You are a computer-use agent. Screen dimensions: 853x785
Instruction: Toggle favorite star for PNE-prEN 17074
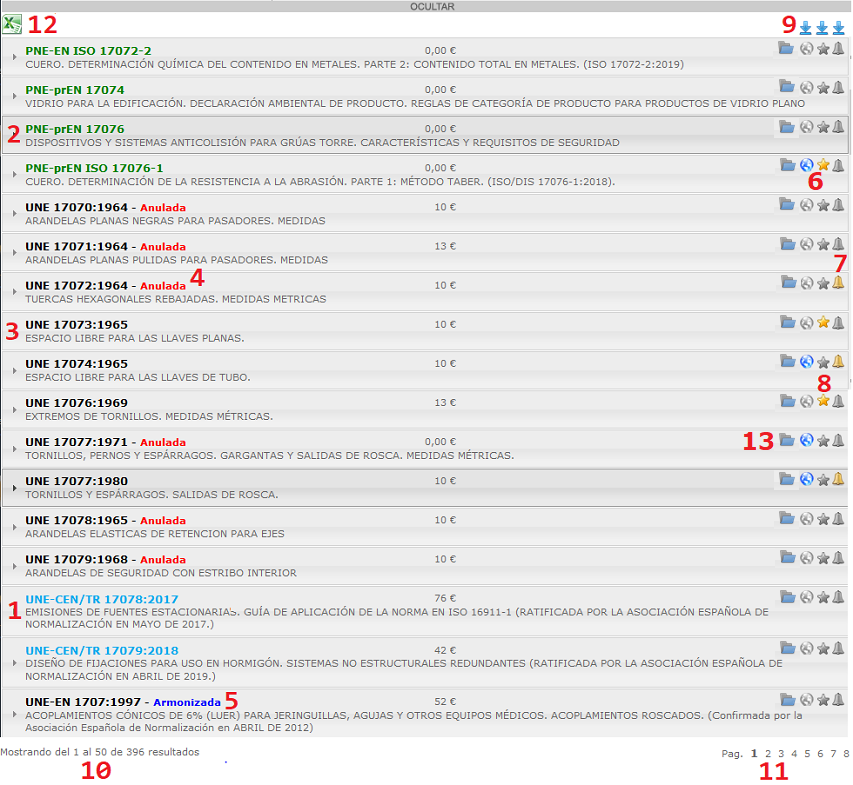coord(823,87)
